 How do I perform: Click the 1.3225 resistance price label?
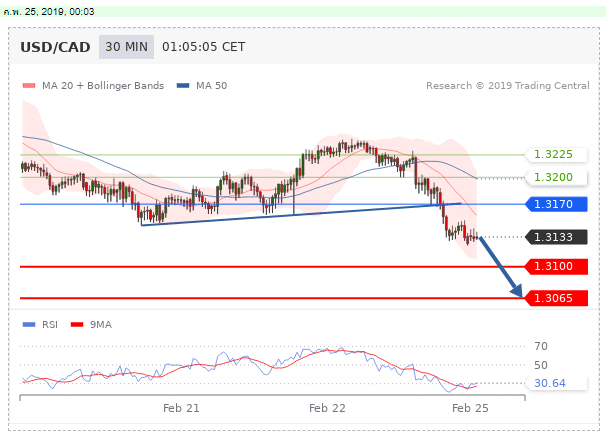[x=556, y=154]
